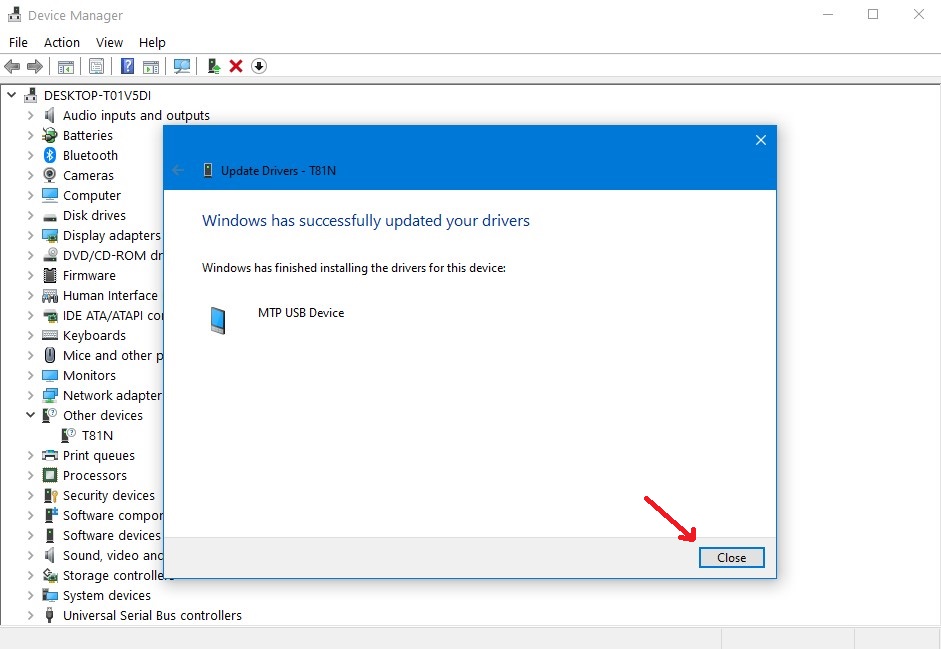This screenshot has height=649, width=941.
Task: Open Properties from the toolbar
Action: (96, 66)
